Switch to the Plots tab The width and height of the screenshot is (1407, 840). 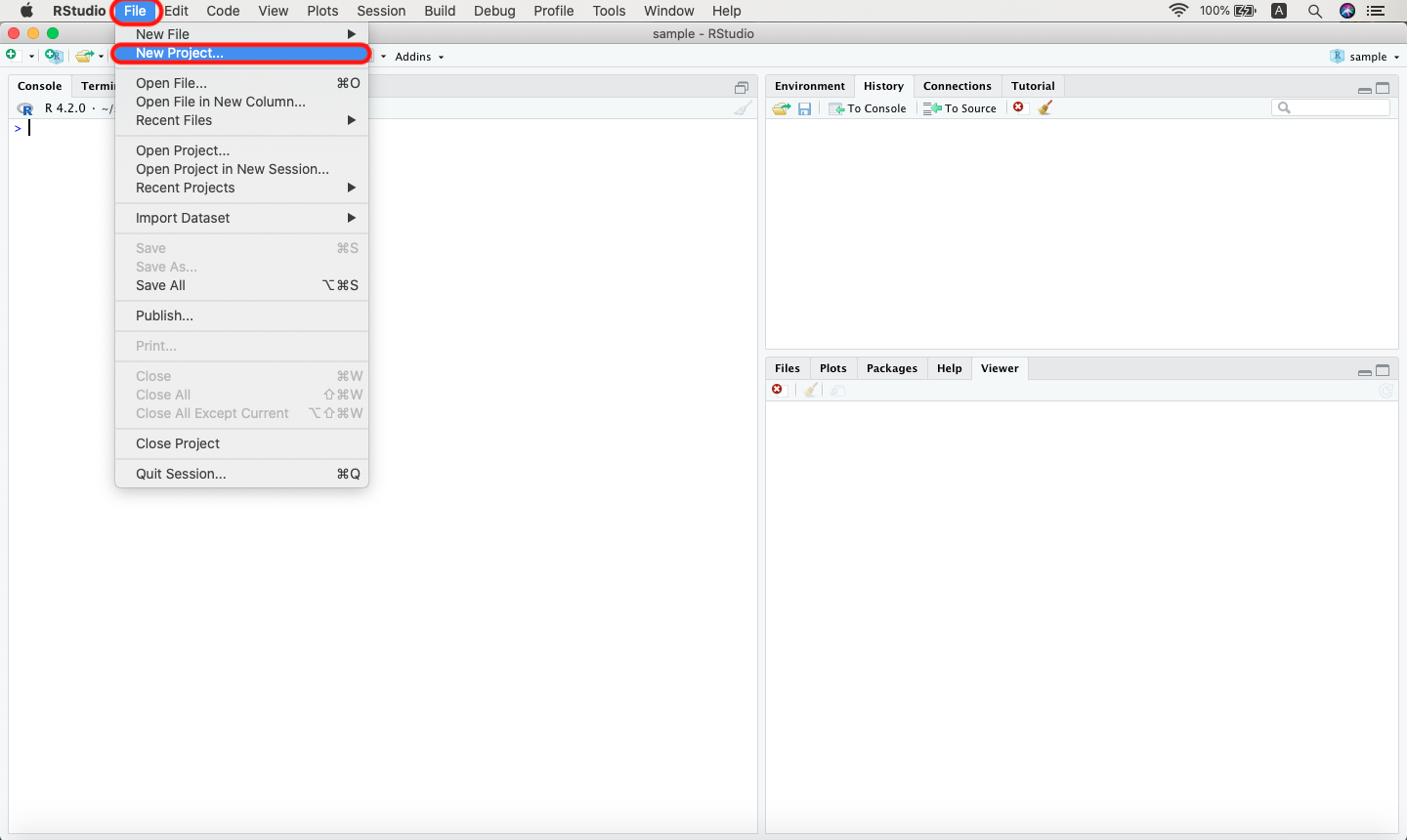(x=832, y=368)
